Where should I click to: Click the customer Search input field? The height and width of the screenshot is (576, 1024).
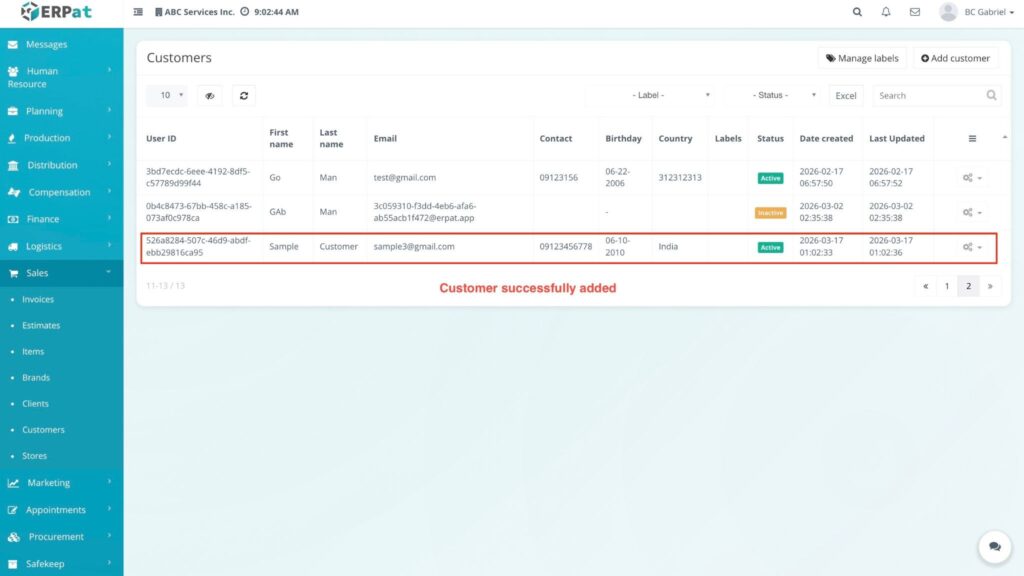point(928,95)
